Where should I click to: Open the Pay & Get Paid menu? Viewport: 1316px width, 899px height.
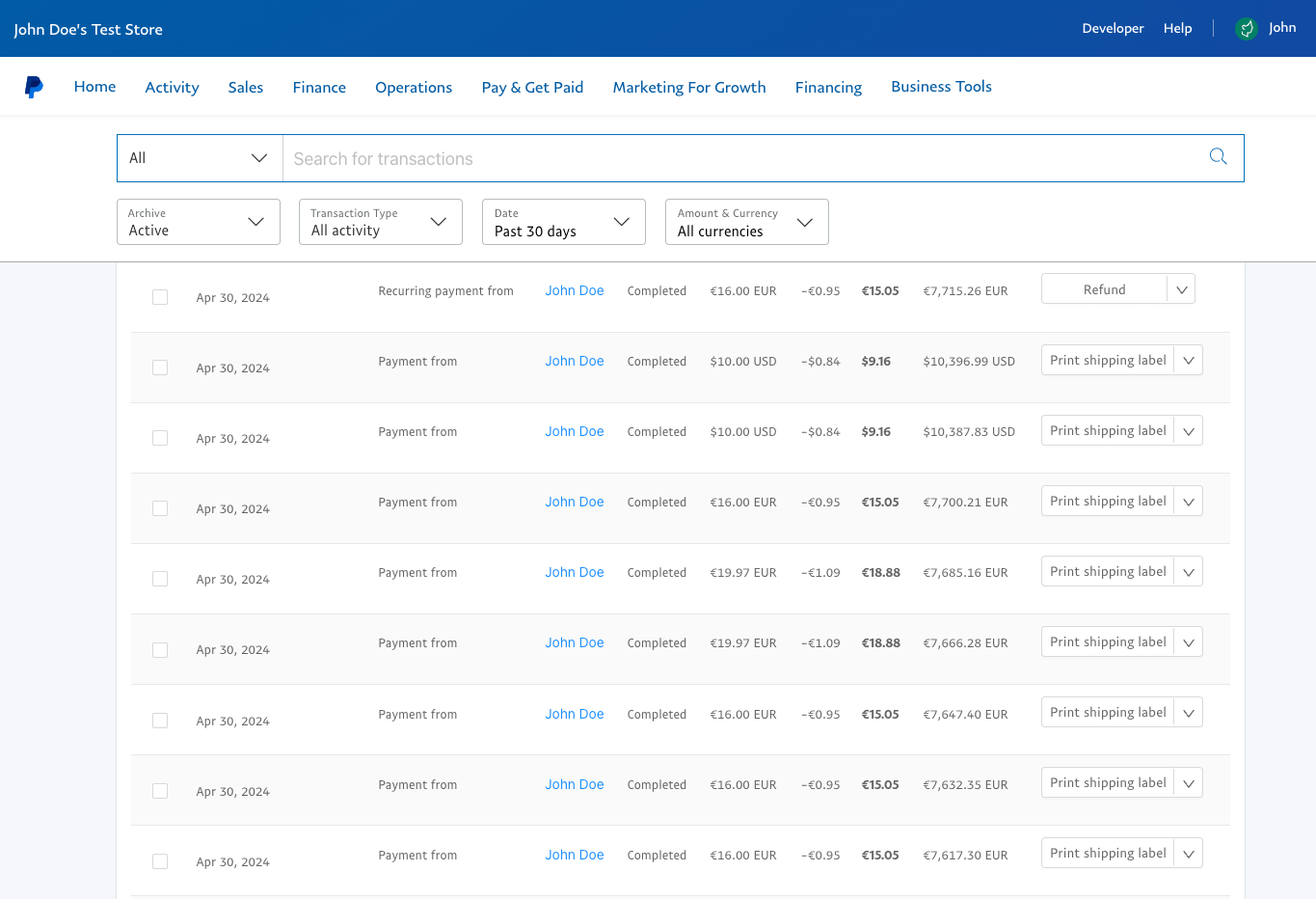532,88
